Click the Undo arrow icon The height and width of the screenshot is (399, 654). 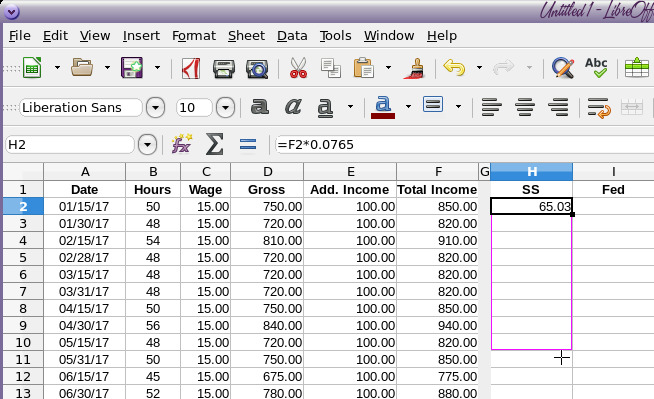pos(454,68)
